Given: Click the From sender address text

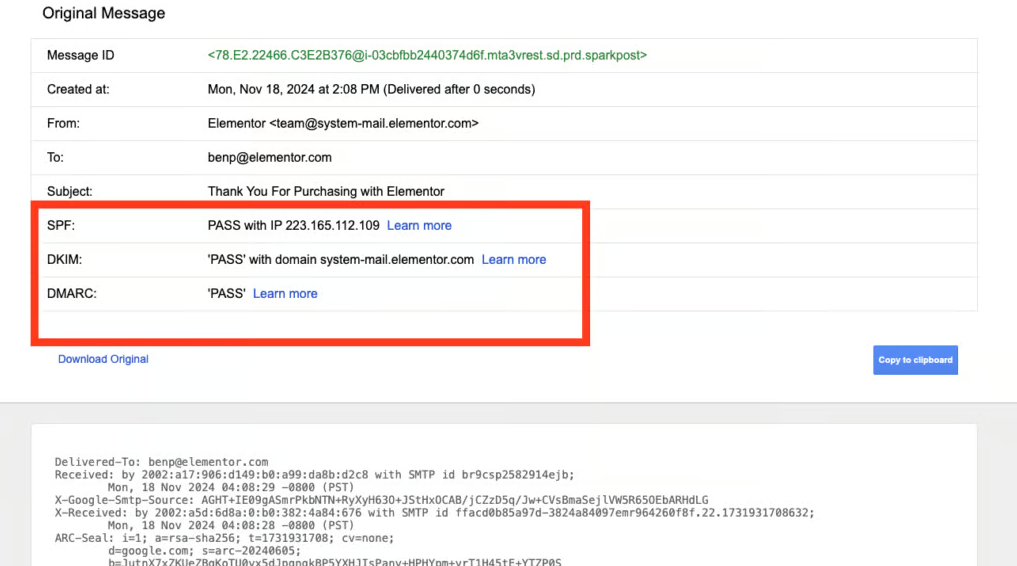Looking at the screenshot, I should point(343,123).
